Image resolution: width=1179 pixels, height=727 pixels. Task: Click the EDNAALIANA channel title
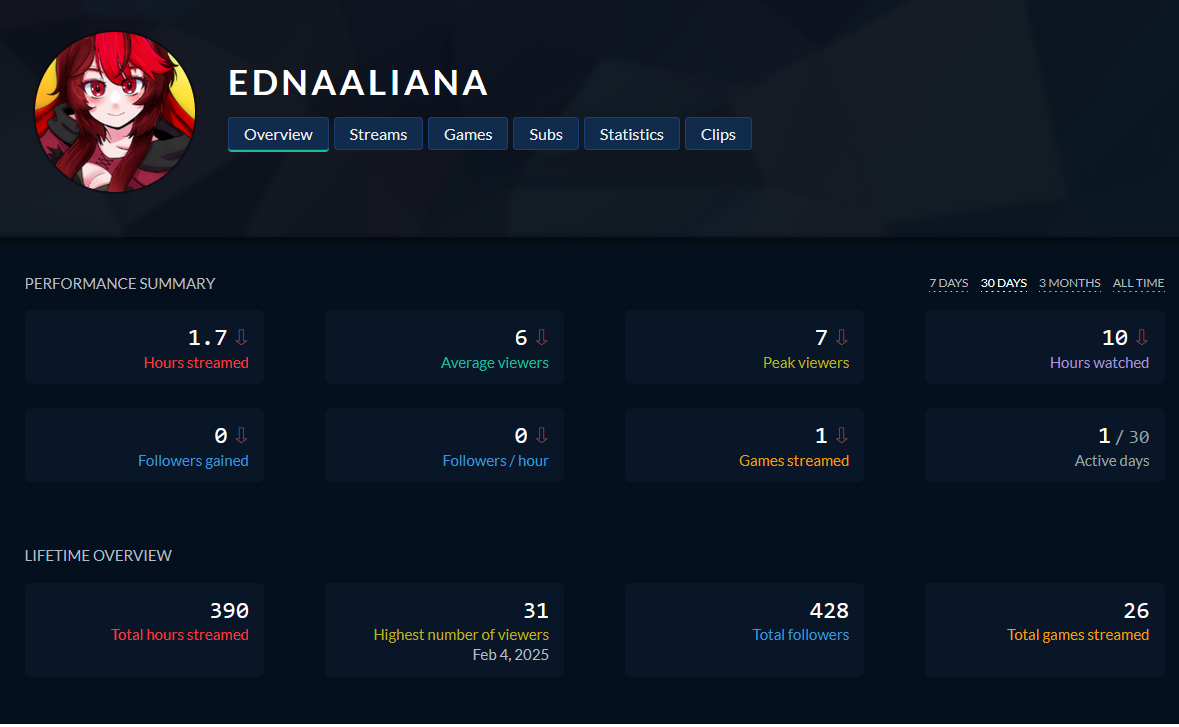(x=359, y=83)
